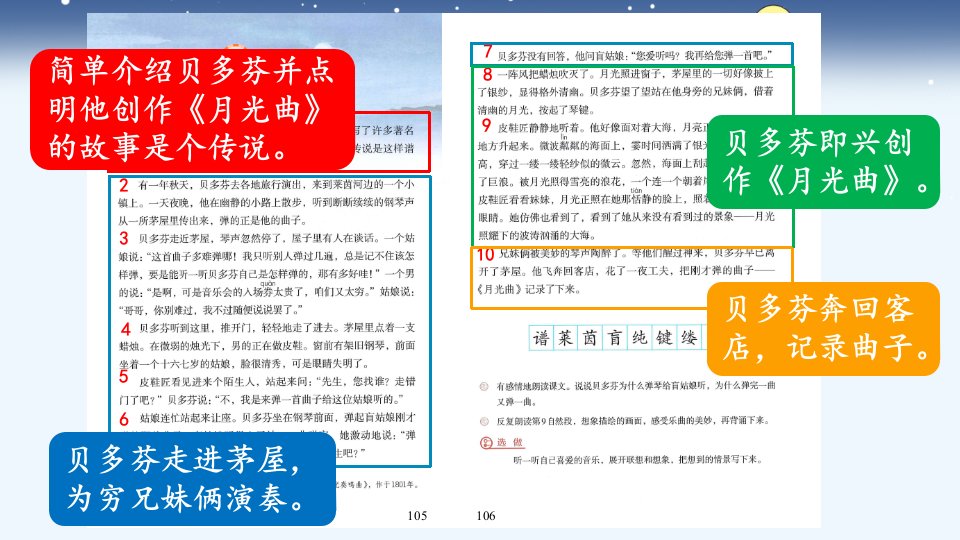Click the line starting 姑娘连忙站起来让座

(x=277, y=418)
